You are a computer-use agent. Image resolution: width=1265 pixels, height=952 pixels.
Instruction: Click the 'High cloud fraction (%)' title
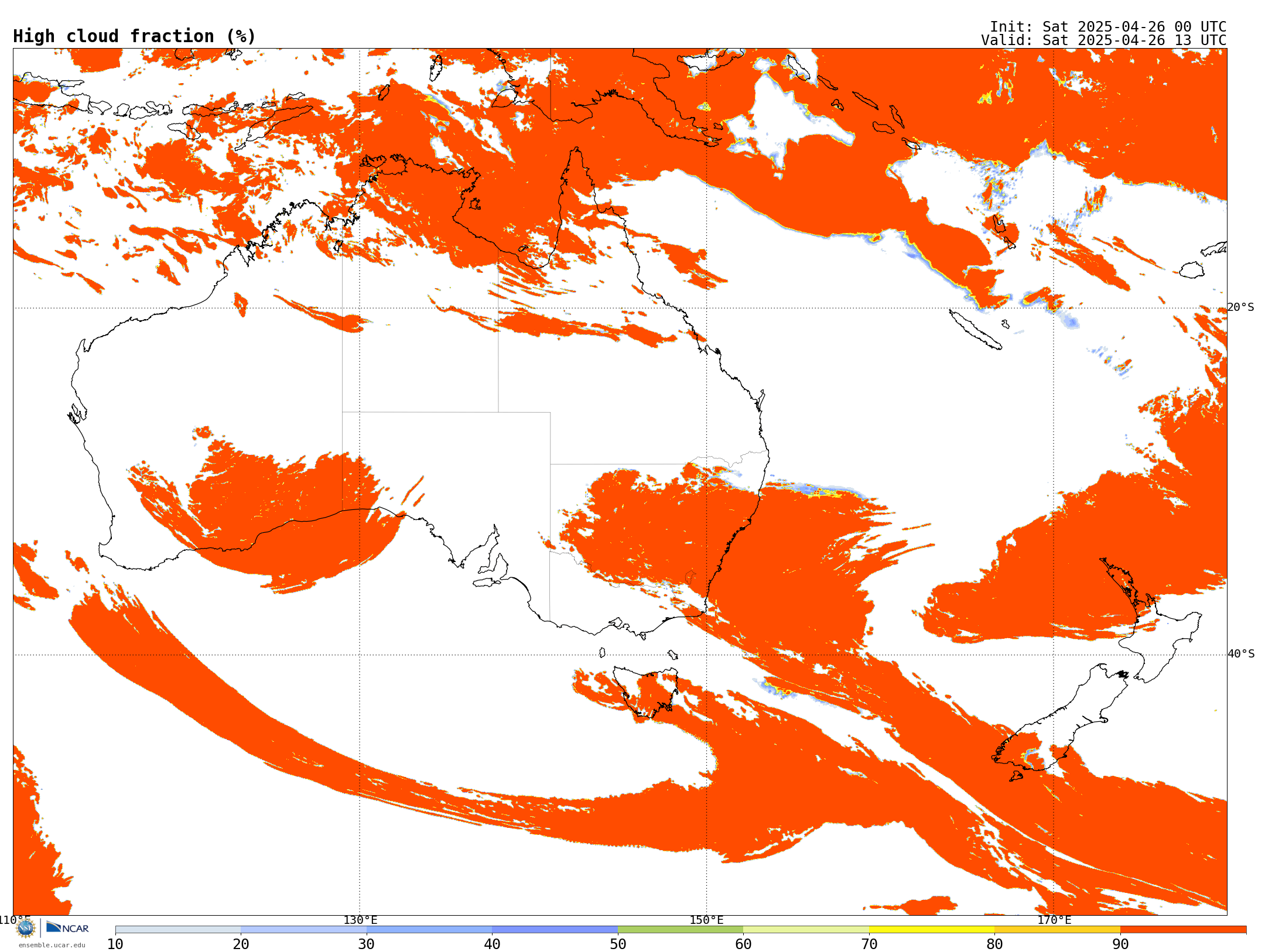tap(135, 36)
